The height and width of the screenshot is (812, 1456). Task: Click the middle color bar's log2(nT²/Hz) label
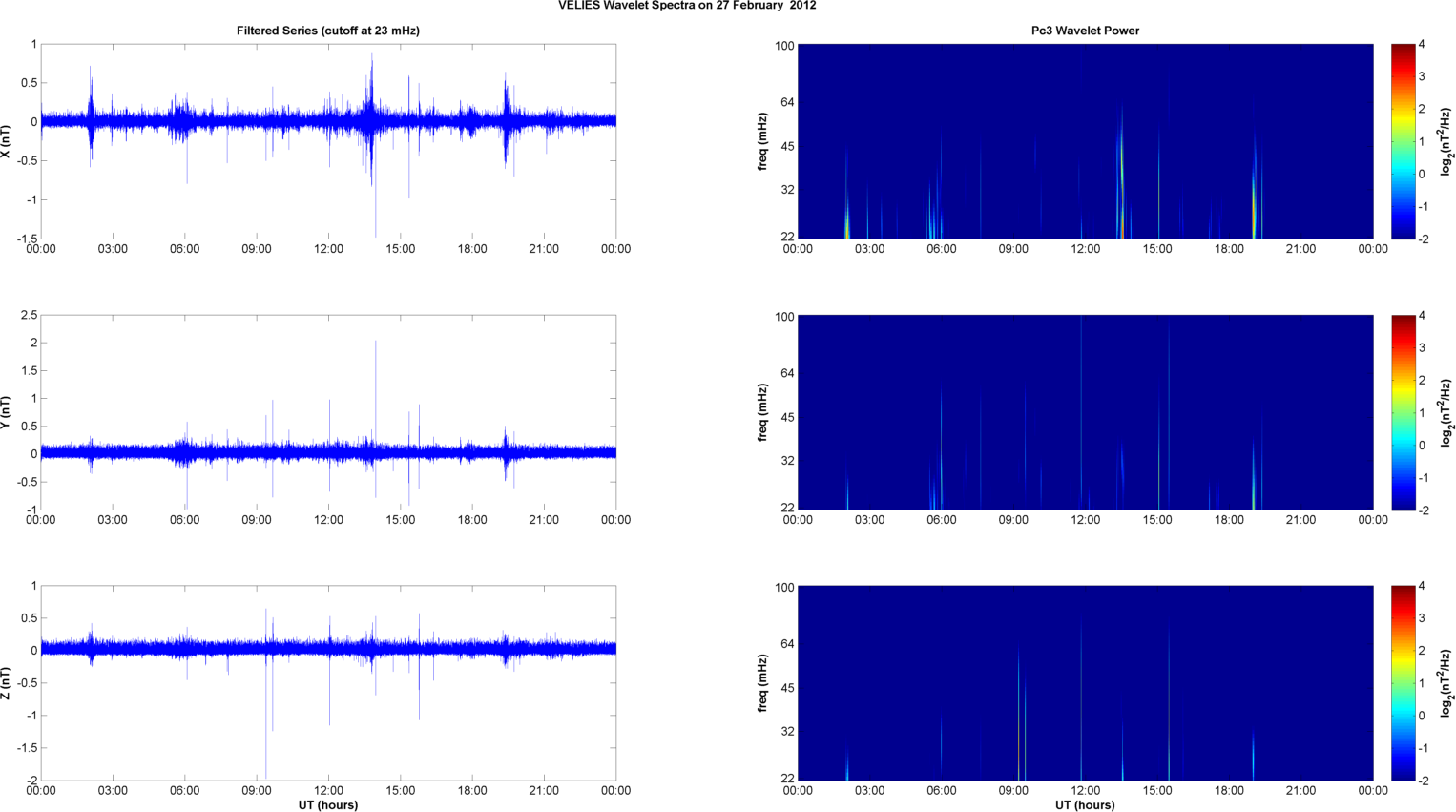point(1446,412)
